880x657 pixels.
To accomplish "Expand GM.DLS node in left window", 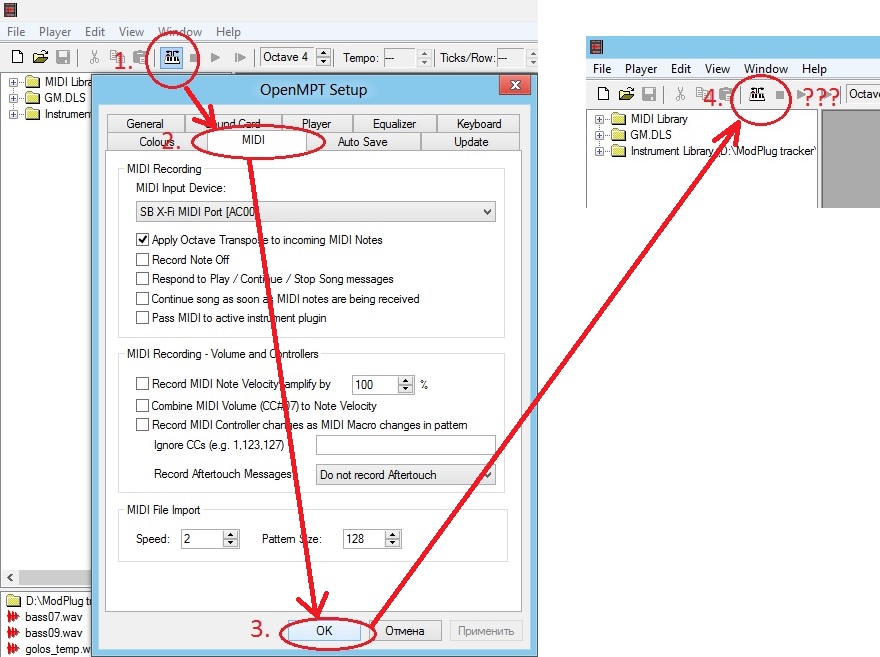I will point(13,98).
